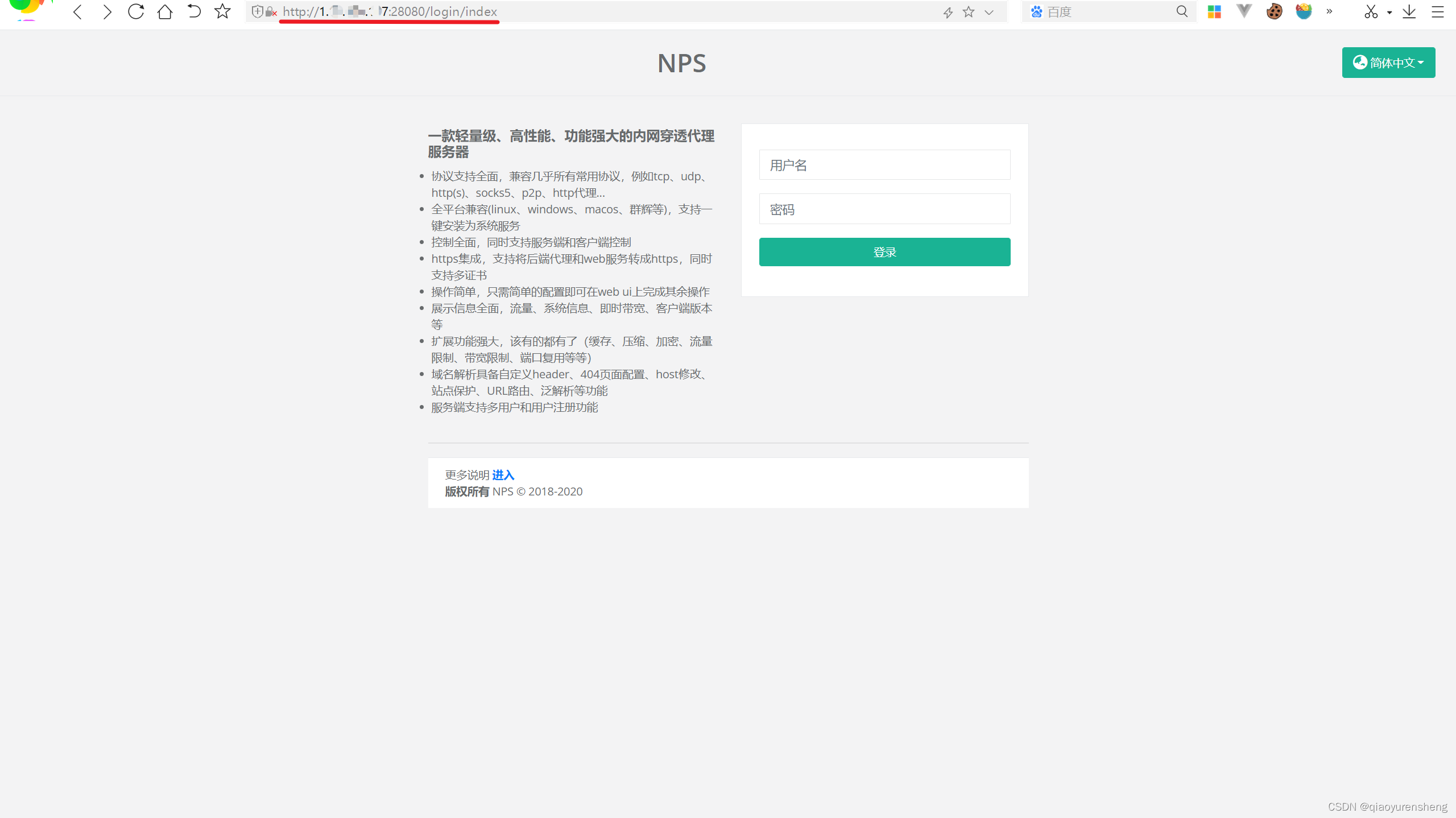Open the downloads arrow icon
Viewport: 1456px width, 818px height.
pyautogui.click(x=1409, y=11)
